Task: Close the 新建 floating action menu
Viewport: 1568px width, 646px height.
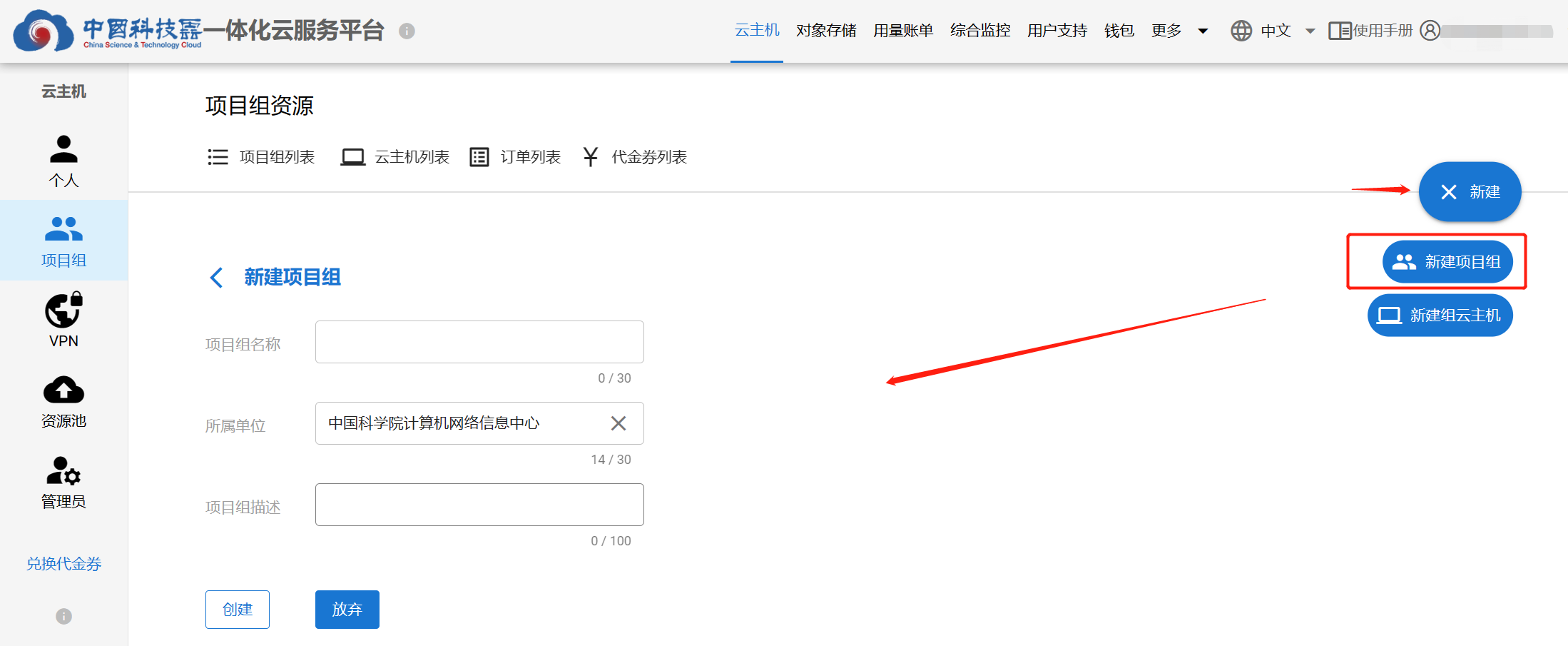Action: pyautogui.click(x=1470, y=192)
